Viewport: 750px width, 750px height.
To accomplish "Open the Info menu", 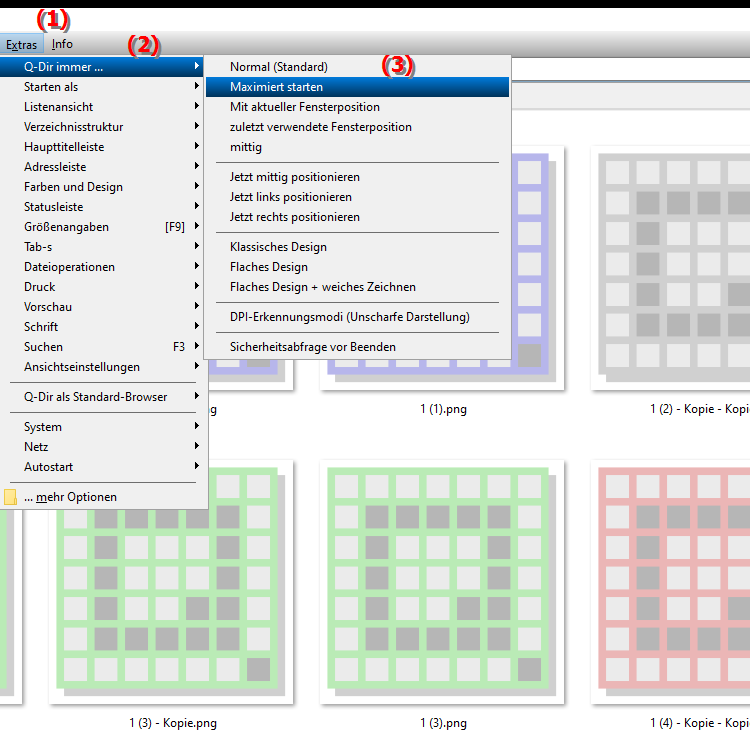I will click(62, 44).
